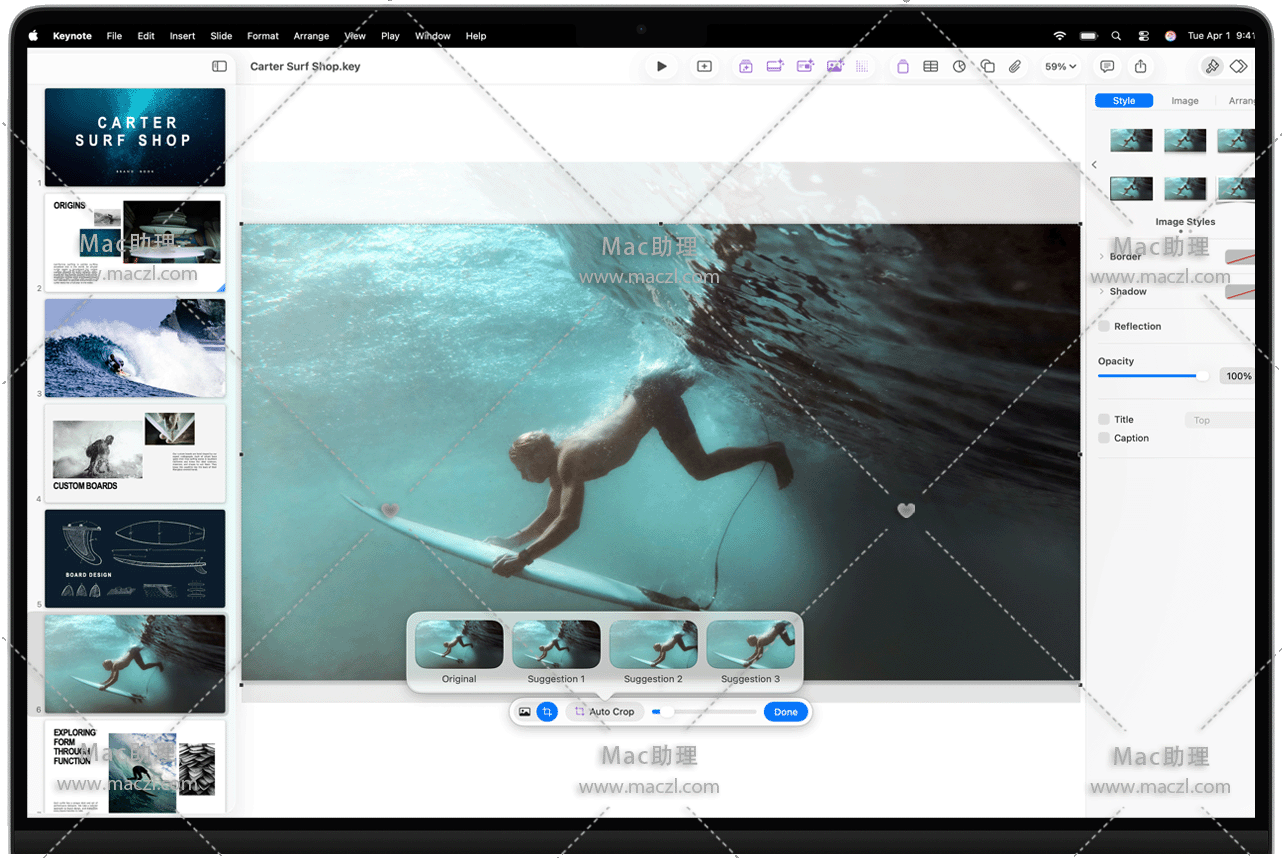Open the Shapes toolbar icon

987,67
